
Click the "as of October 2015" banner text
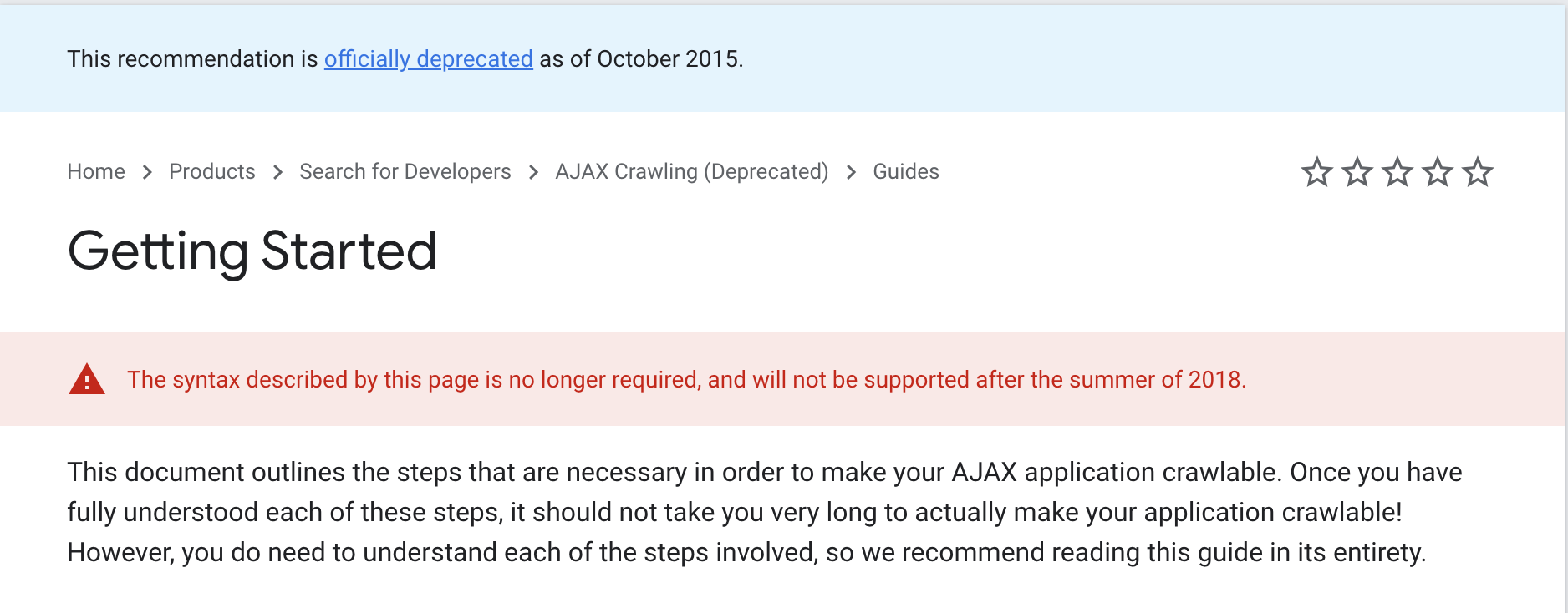[x=640, y=59]
